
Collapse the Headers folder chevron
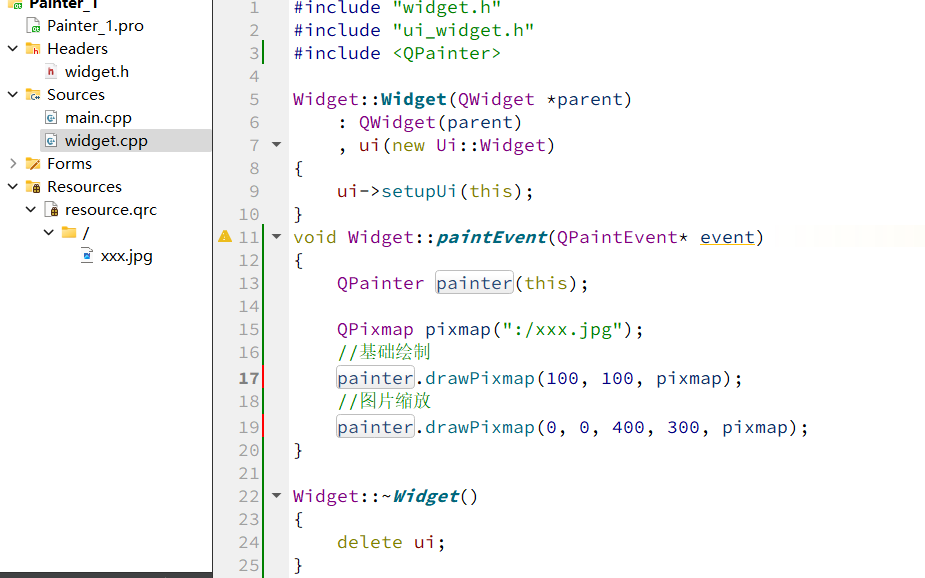click(13, 48)
